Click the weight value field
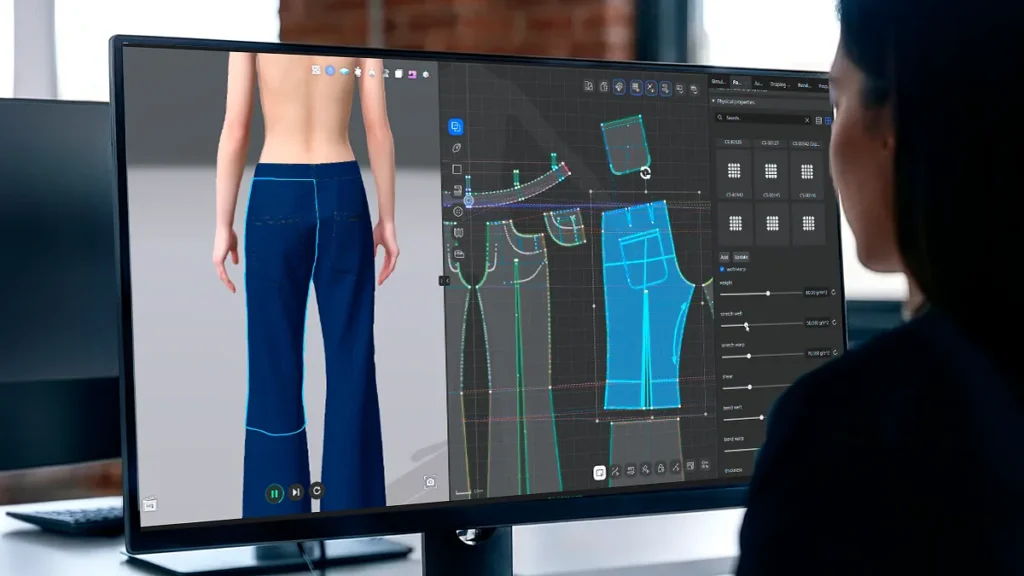 (816, 293)
